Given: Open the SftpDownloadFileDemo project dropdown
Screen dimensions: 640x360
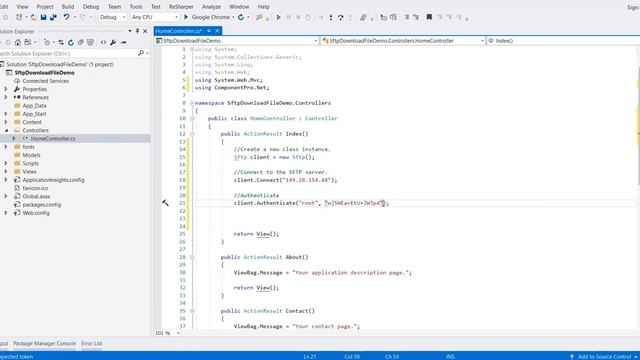Looking at the screenshot, I should coord(237,41).
